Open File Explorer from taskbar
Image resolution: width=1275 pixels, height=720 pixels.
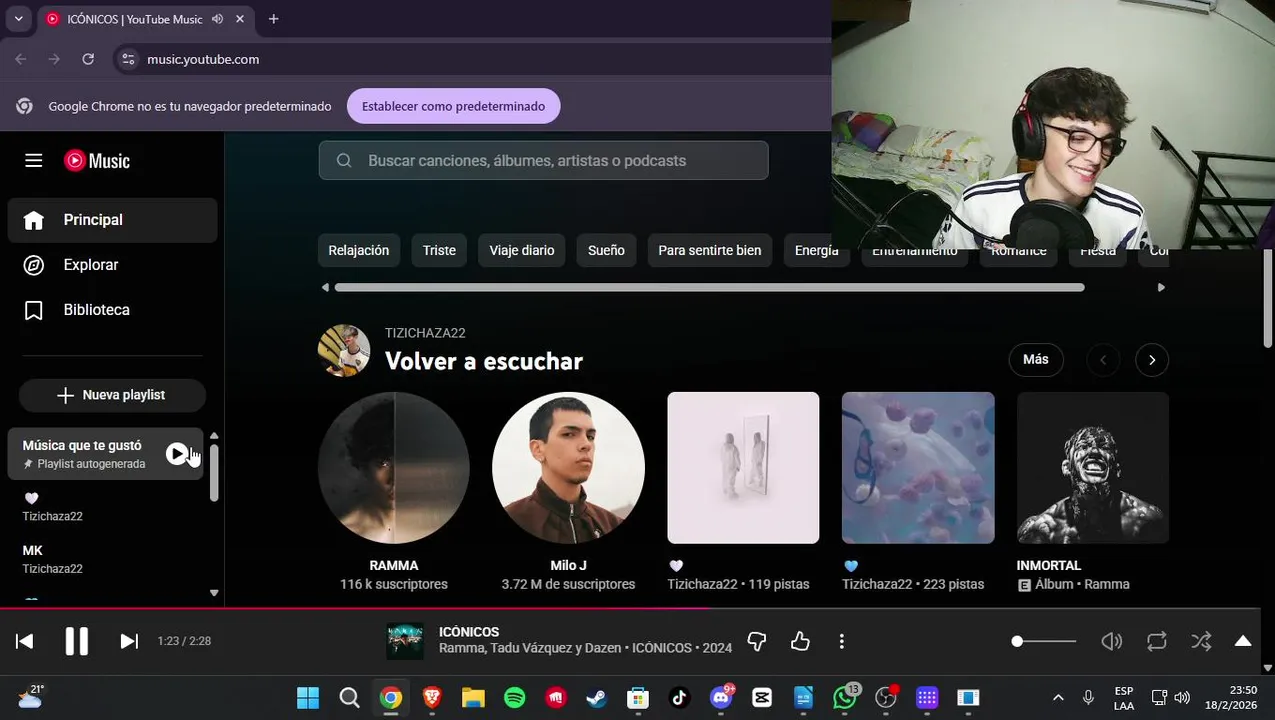tap(473, 698)
